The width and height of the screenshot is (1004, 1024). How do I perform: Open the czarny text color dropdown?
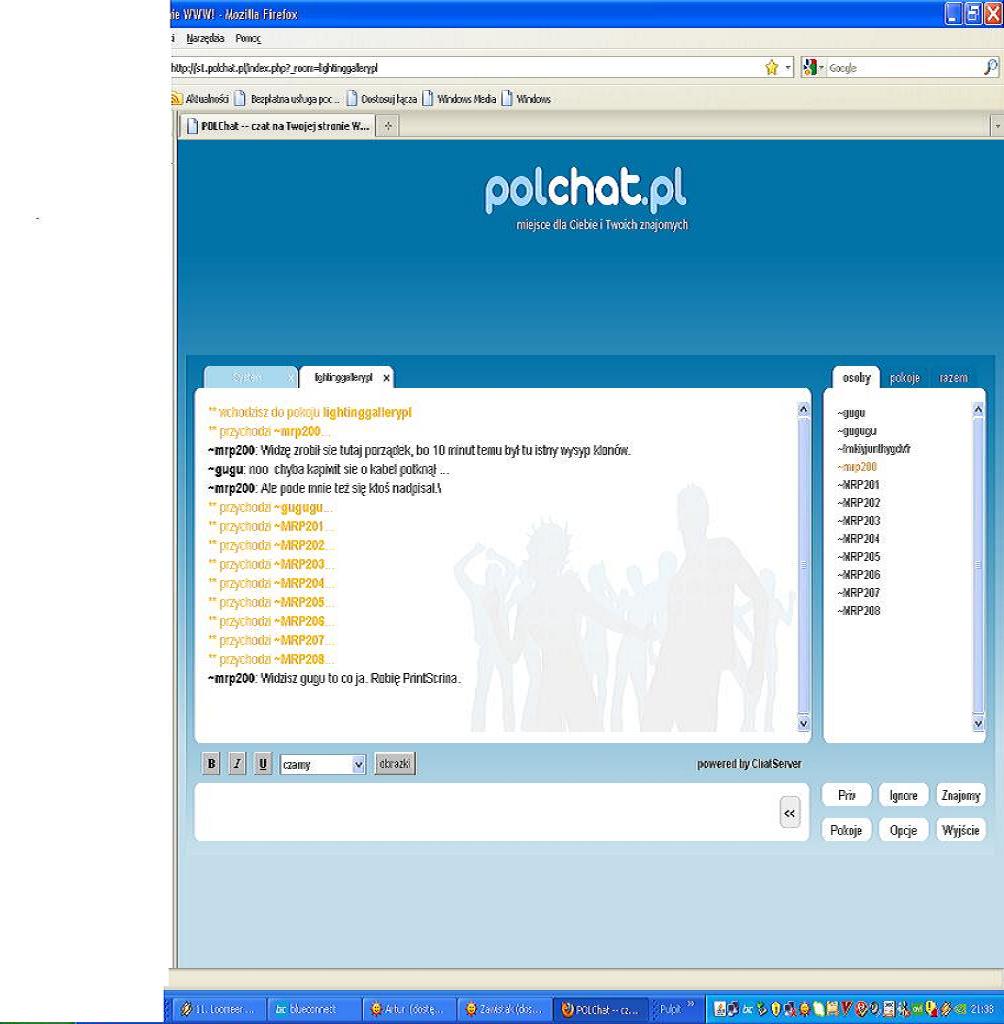click(323, 764)
